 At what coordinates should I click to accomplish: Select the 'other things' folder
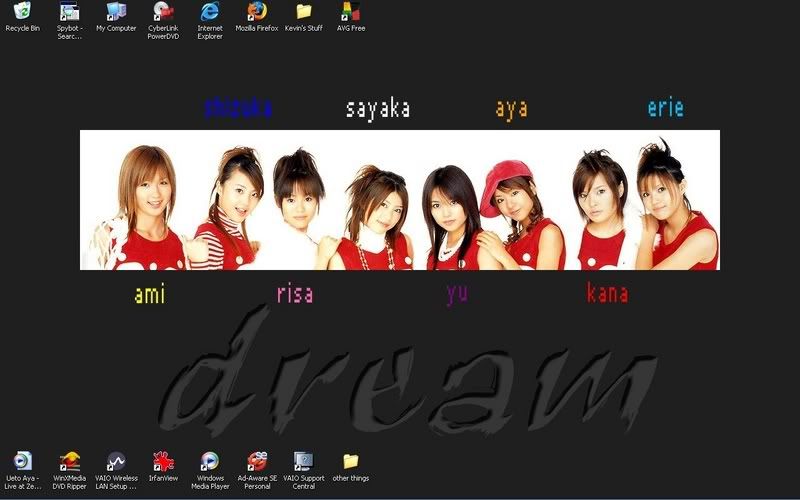pyautogui.click(x=350, y=461)
